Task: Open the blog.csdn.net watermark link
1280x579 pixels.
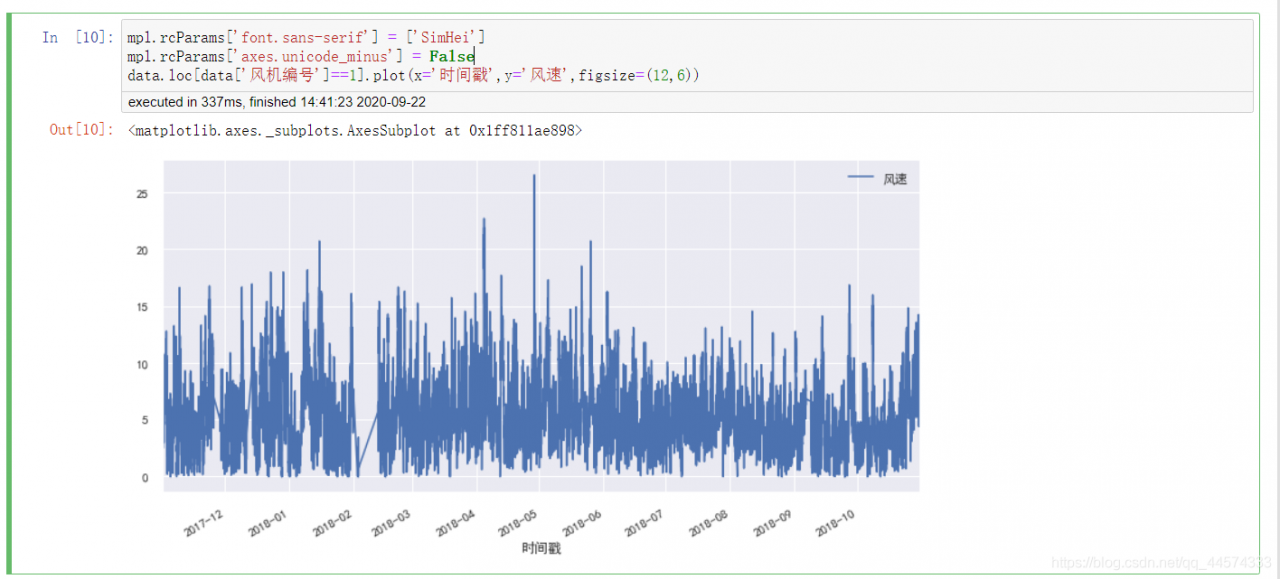Action: 1162,564
